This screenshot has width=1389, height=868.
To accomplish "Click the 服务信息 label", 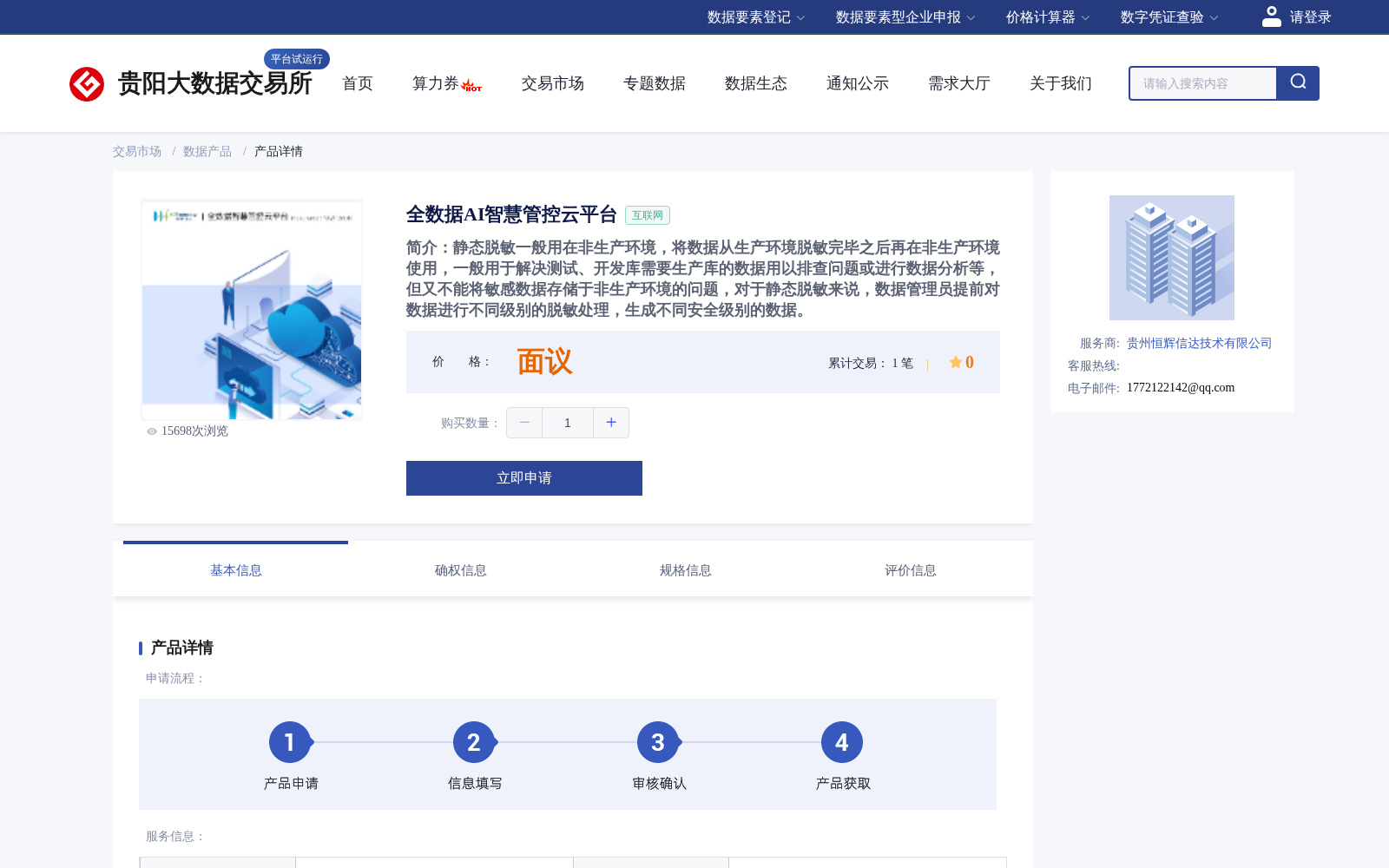I will click(175, 837).
